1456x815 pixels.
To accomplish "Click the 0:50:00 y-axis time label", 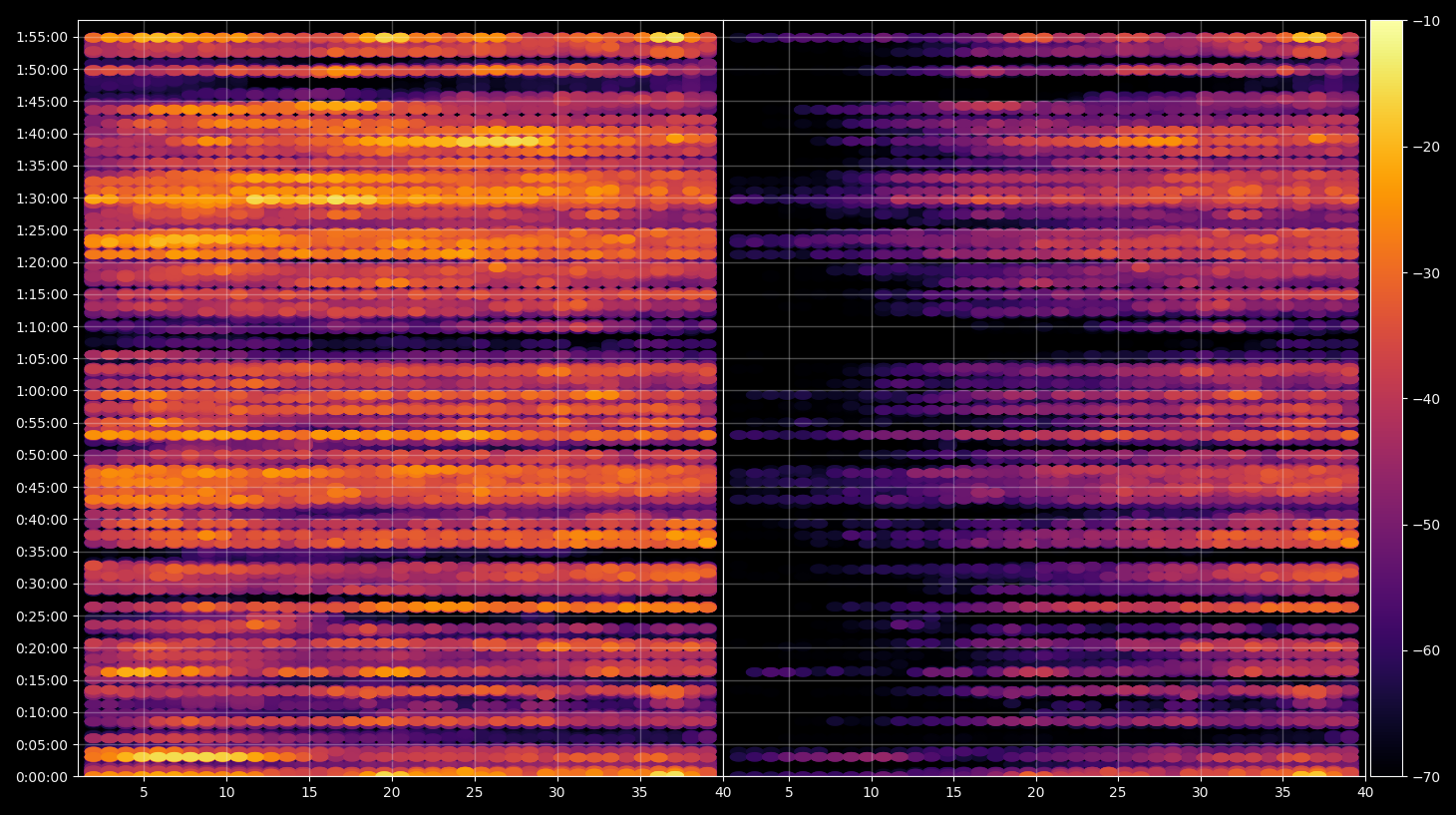I will [42, 455].
